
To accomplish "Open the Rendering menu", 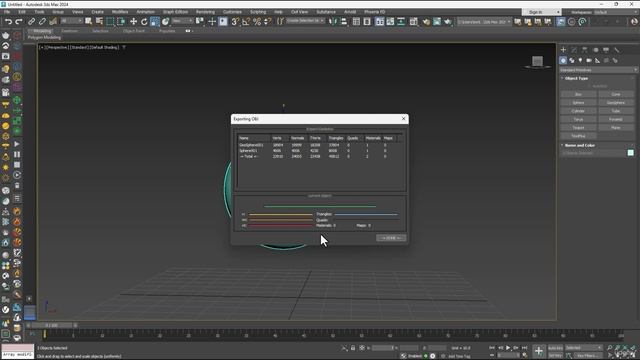I will point(205,12).
